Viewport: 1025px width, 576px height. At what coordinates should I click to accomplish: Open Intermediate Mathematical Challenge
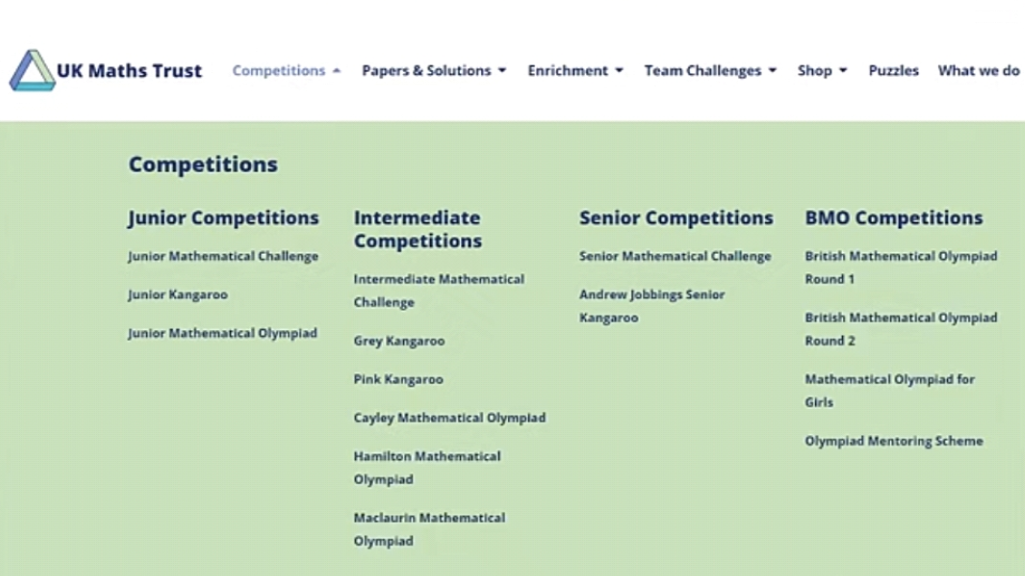tap(439, 290)
